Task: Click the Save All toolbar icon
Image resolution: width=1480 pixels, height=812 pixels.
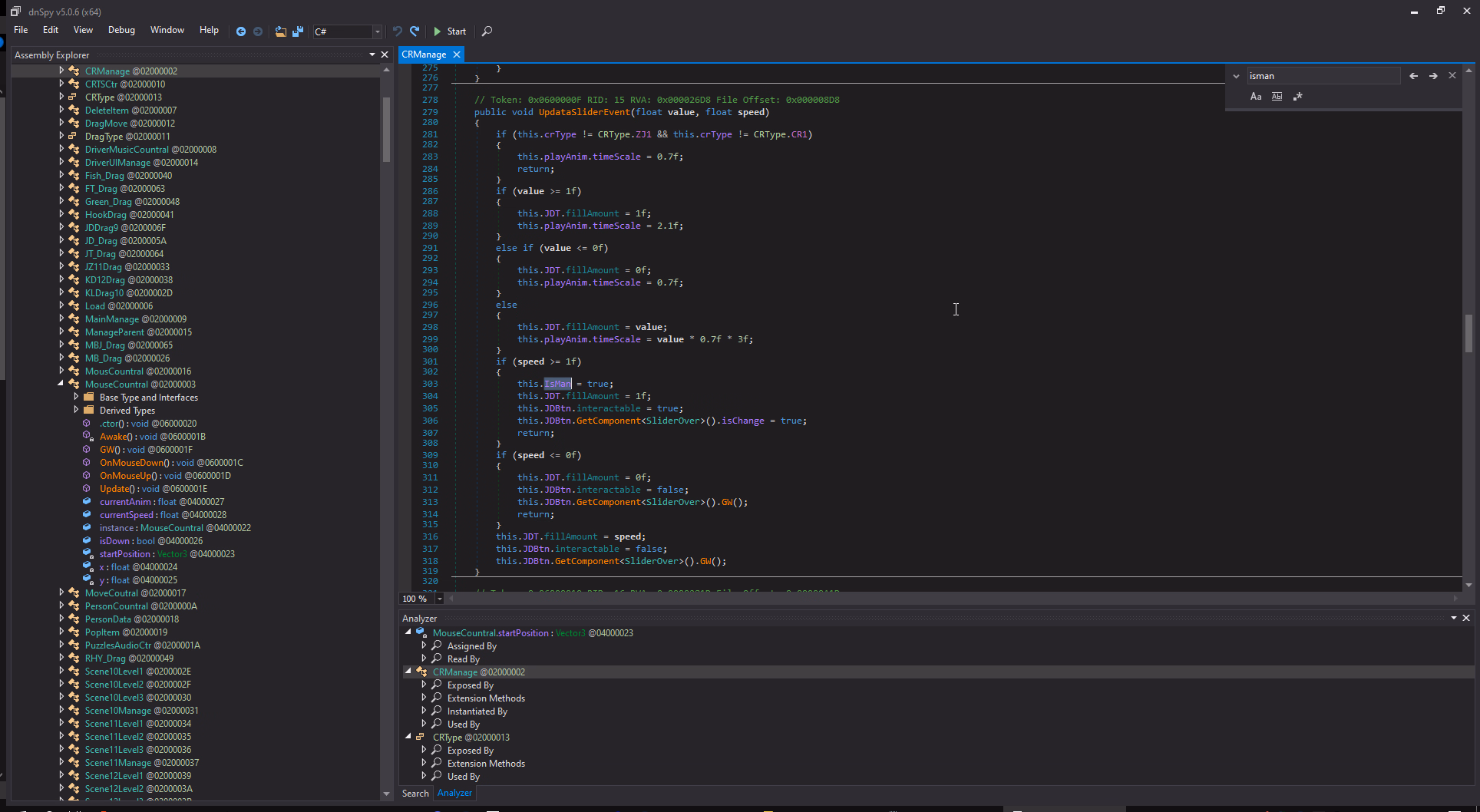Action: [x=298, y=31]
